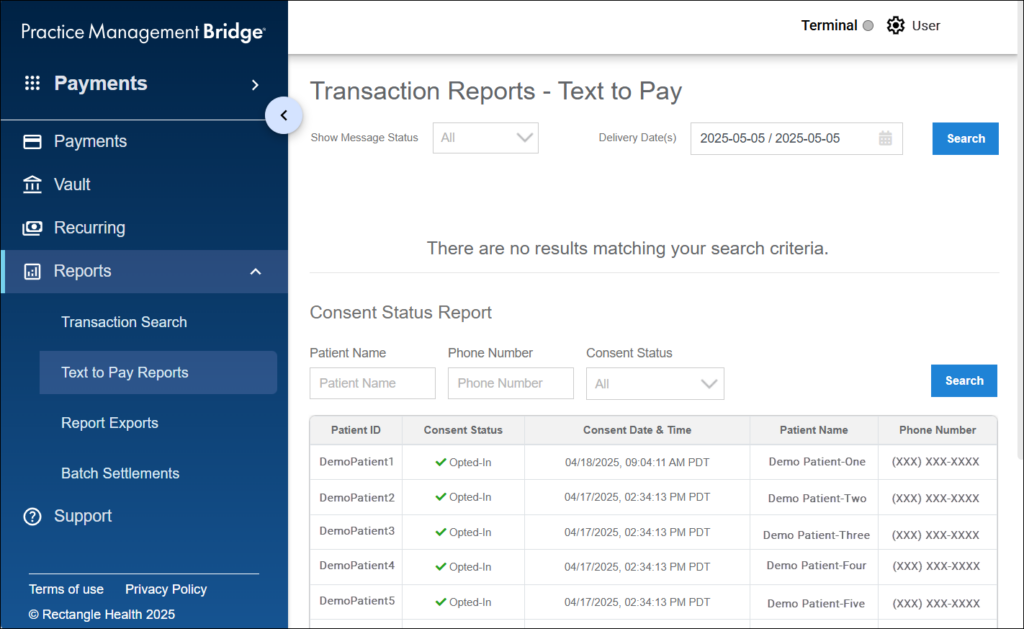Screen dimensions: 1024x629
Task: Select the DemoPatient2 cell
Action: [357, 498]
